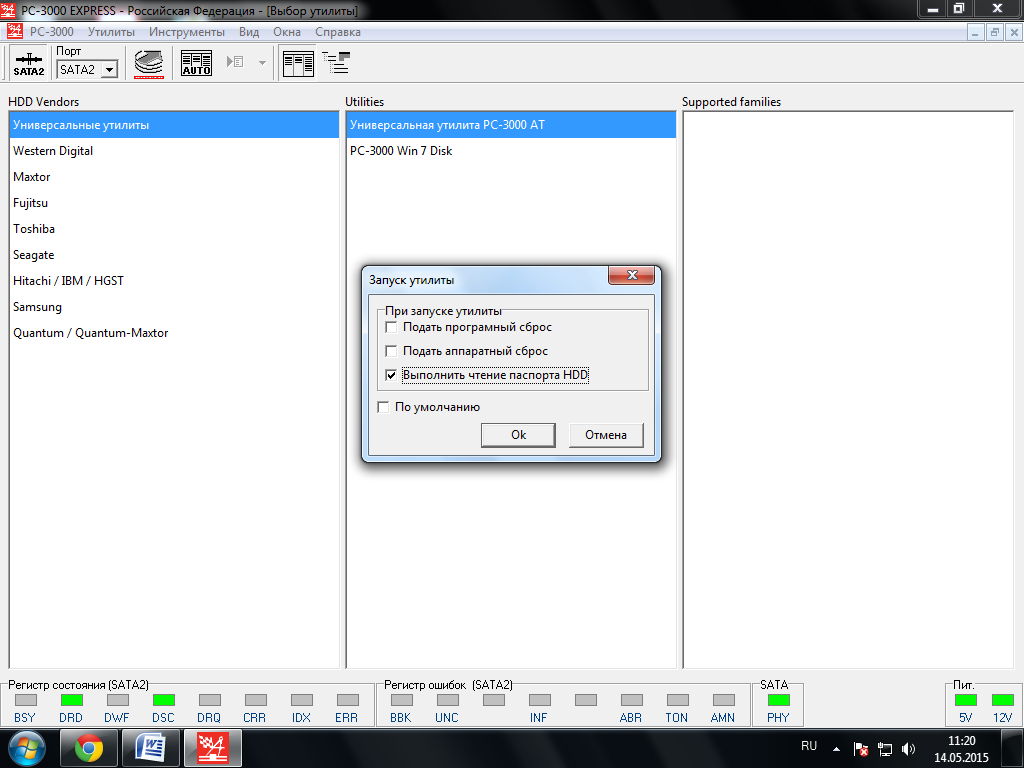Select Samsung in HDD Vendors
The width and height of the screenshot is (1024, 768).
click(174, 307)
